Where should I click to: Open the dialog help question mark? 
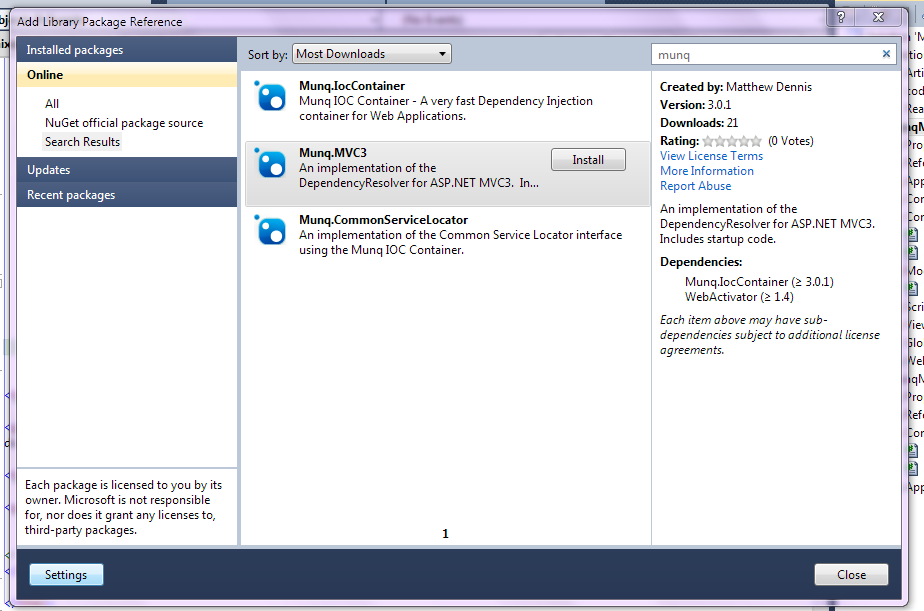coord(841,17)
